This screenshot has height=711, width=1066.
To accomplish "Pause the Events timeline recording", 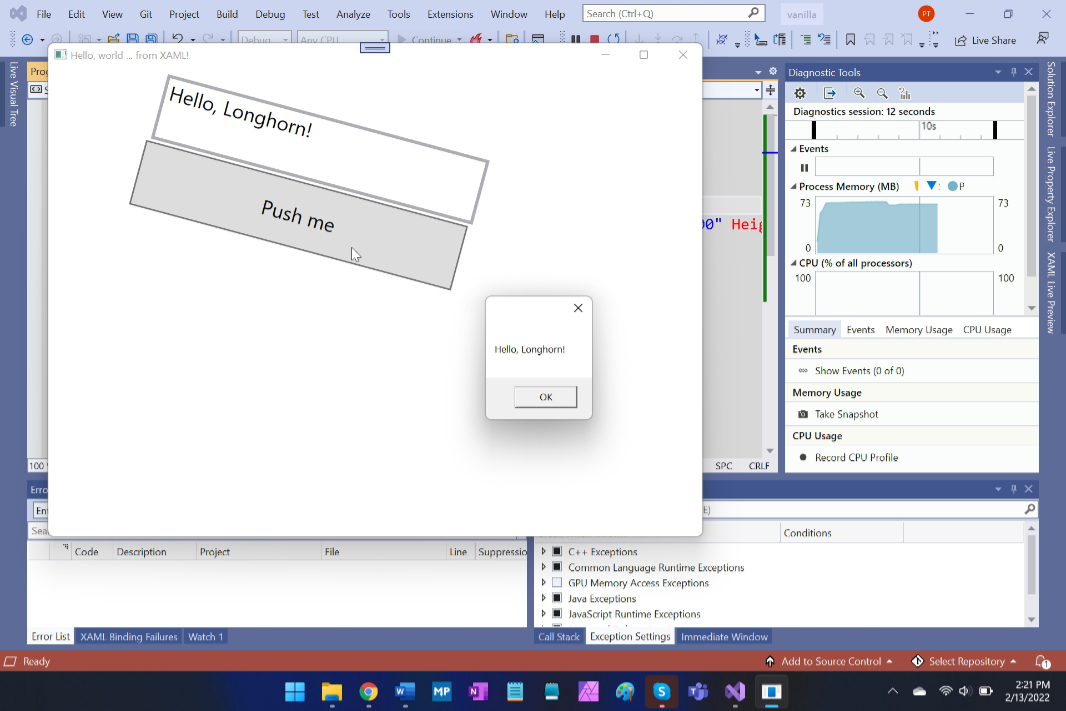I will (804, 168).
